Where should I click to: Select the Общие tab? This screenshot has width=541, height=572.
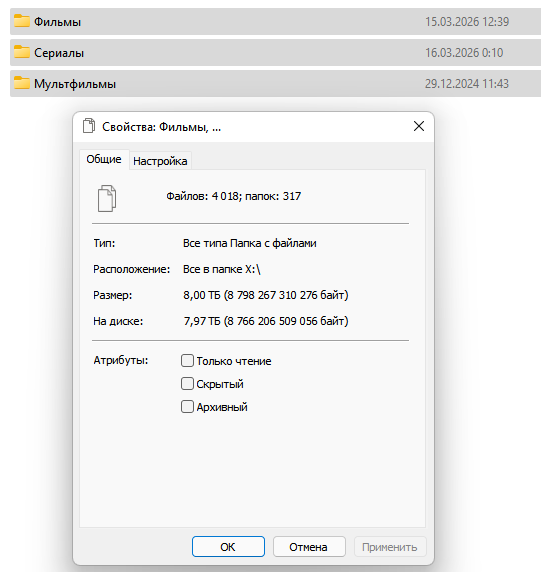pyautogui.click(x=104, y=159)
